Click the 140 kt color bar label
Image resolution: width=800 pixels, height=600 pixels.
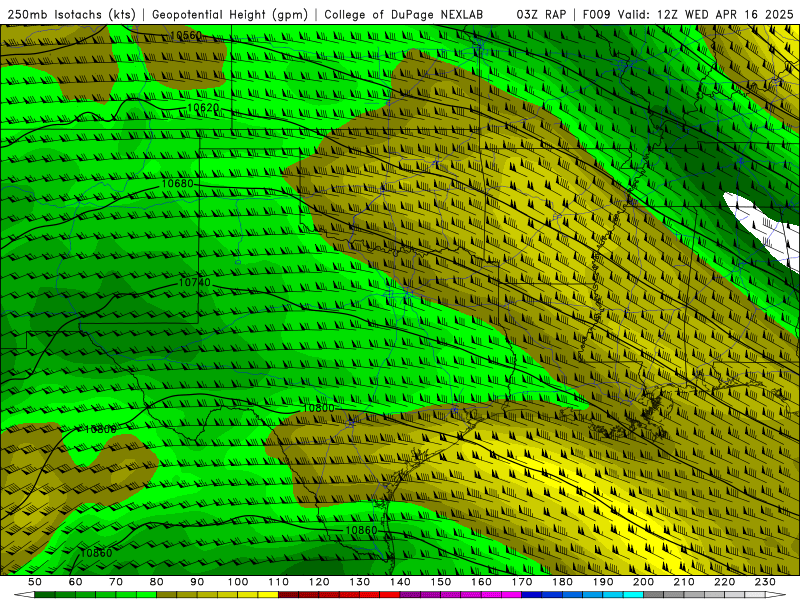pos(400,582)
